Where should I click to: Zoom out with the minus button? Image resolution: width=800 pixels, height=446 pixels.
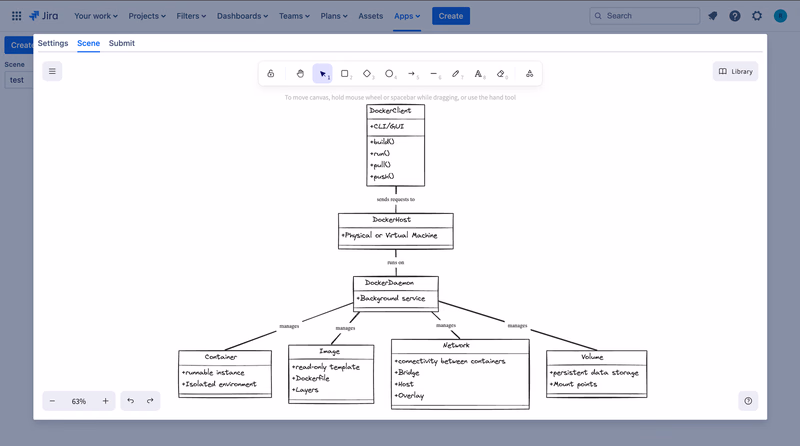tap(52, 401)
